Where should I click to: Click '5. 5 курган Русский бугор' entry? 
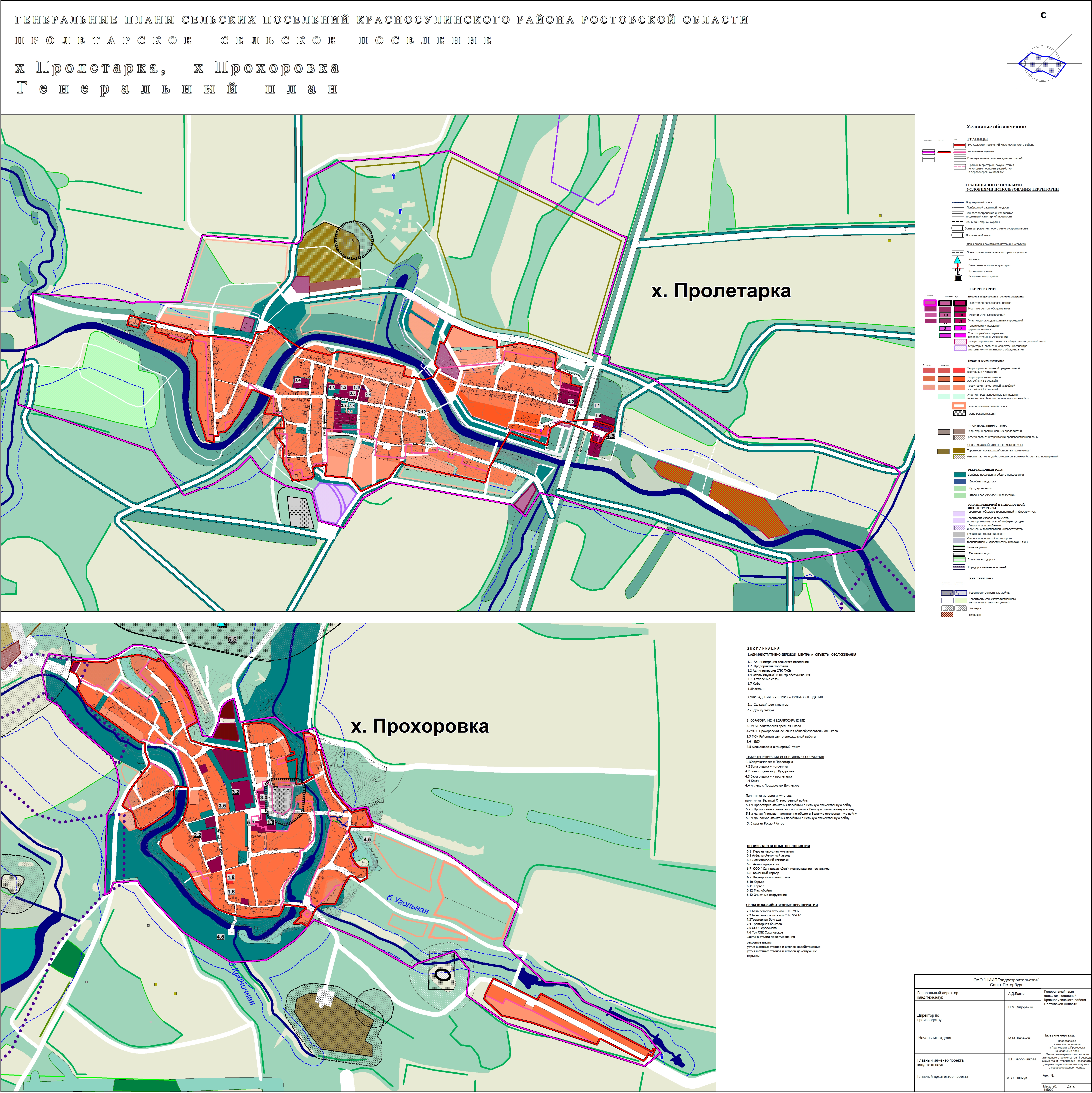pyautogui.click(x=765, y=824)
